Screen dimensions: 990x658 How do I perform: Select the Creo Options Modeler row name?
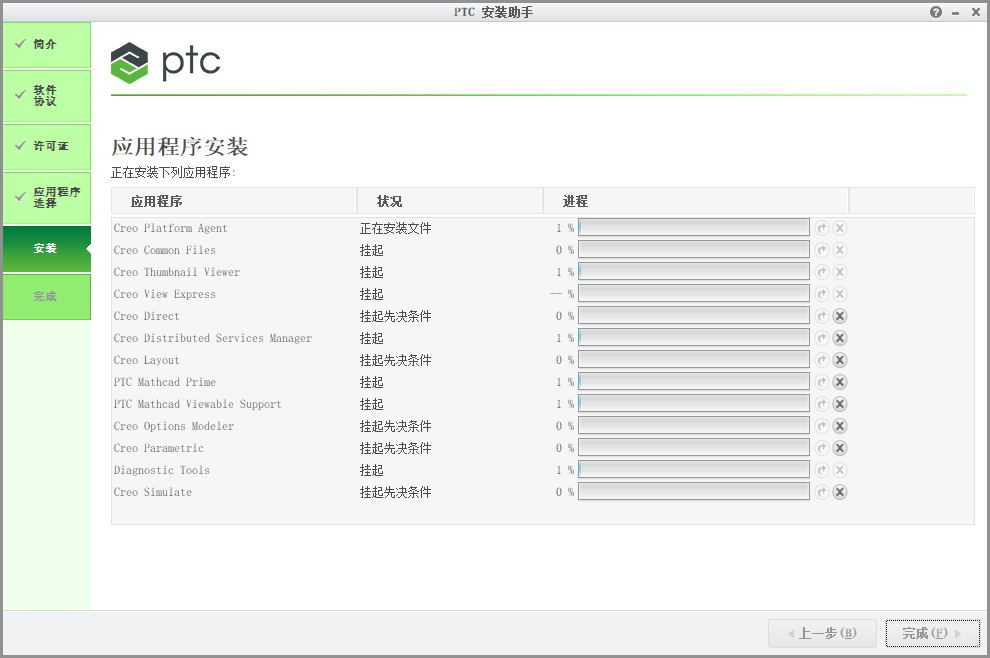tap(174, 426)
